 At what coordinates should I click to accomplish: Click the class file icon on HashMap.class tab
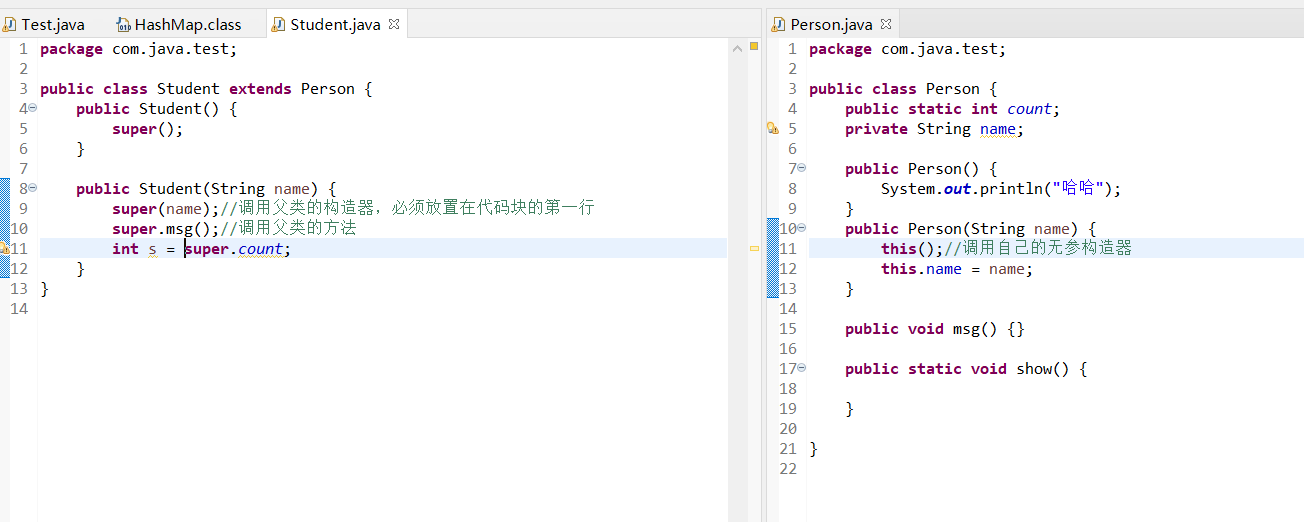pos(124,24)
